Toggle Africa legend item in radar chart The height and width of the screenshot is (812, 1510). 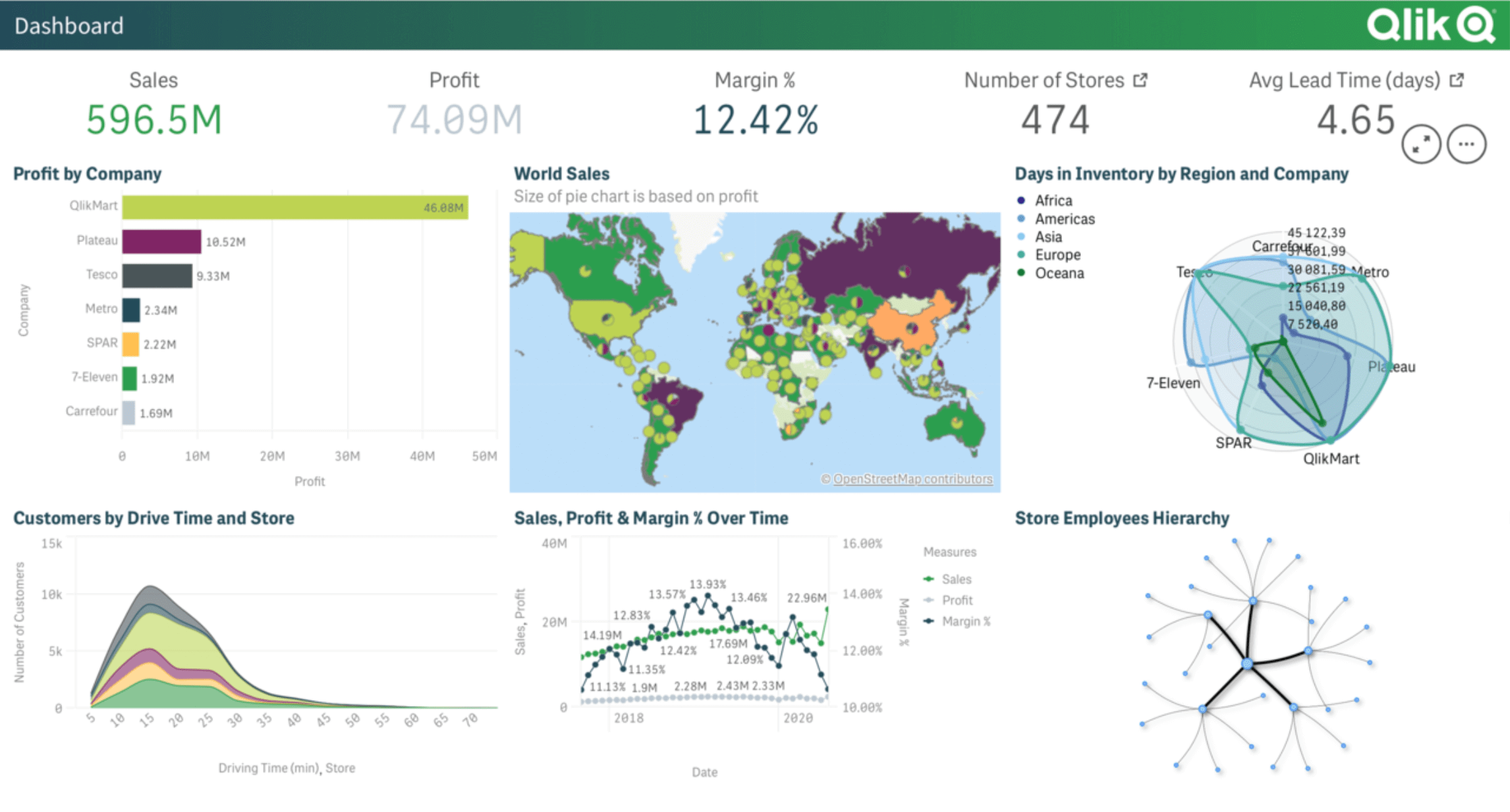tap(1053, 200)
